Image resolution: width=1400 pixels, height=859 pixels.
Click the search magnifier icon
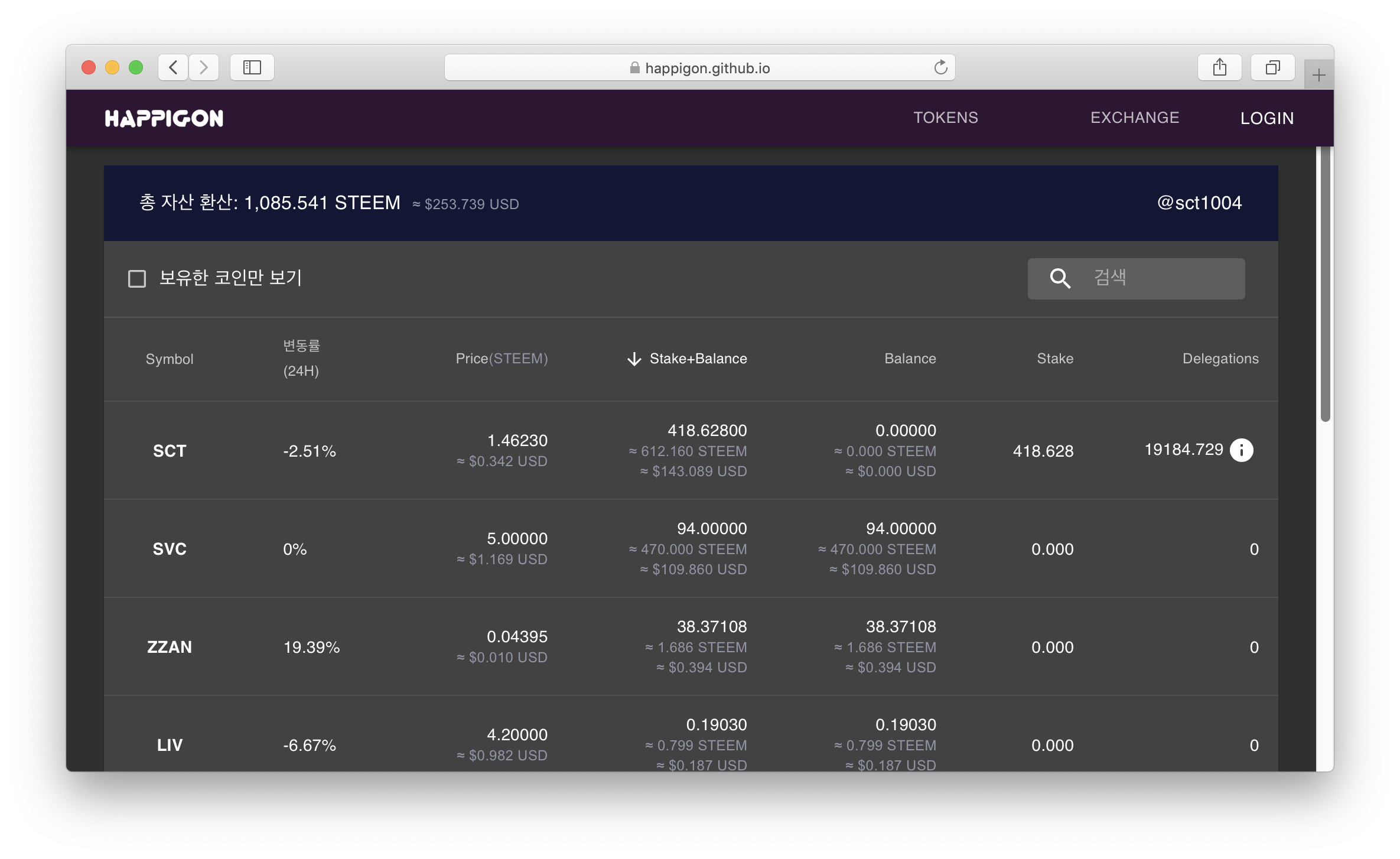coord(1060,278)
